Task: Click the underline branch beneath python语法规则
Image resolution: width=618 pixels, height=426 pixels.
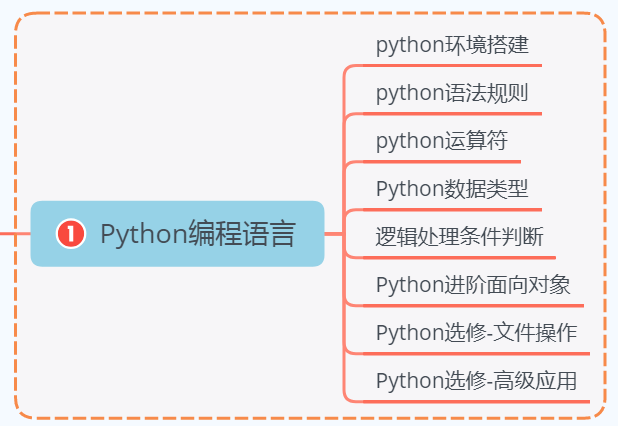Action: (452, 114)
